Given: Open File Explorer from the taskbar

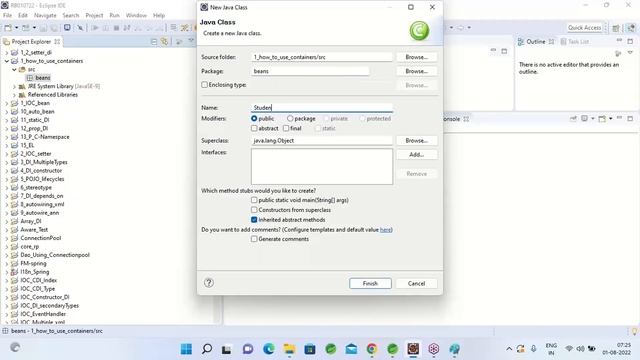Looking at the screenshot, I should pyautogui.click(x=289, y=349).
